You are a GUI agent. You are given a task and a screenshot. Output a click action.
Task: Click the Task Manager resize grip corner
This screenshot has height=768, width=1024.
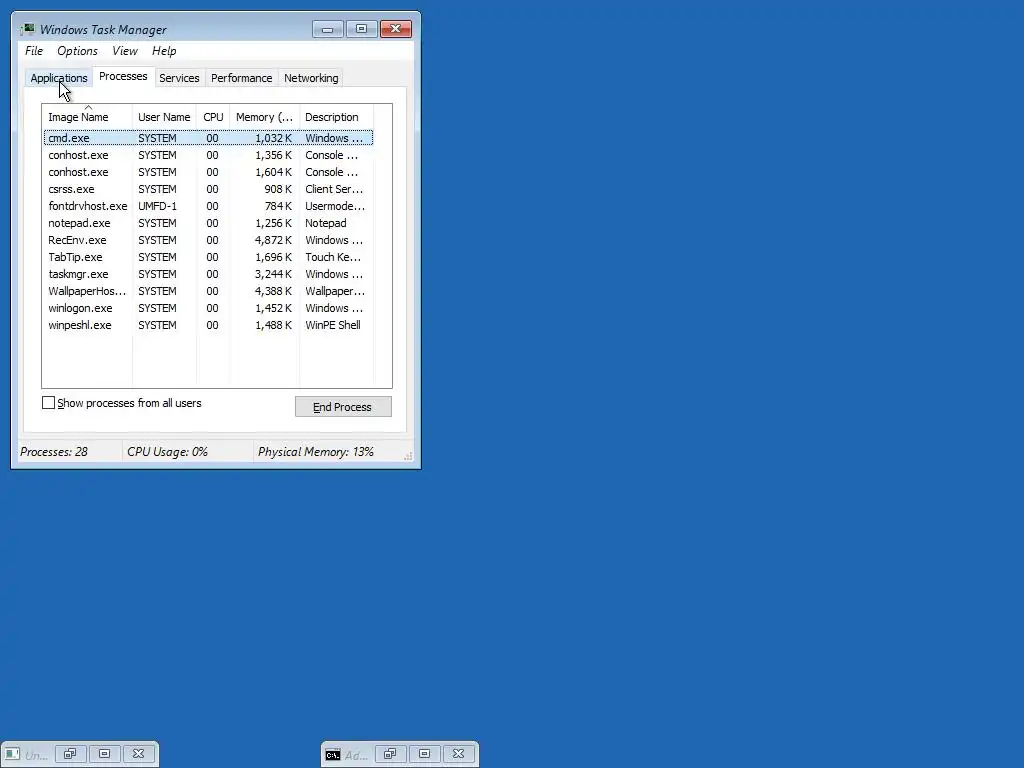point(408,456)
